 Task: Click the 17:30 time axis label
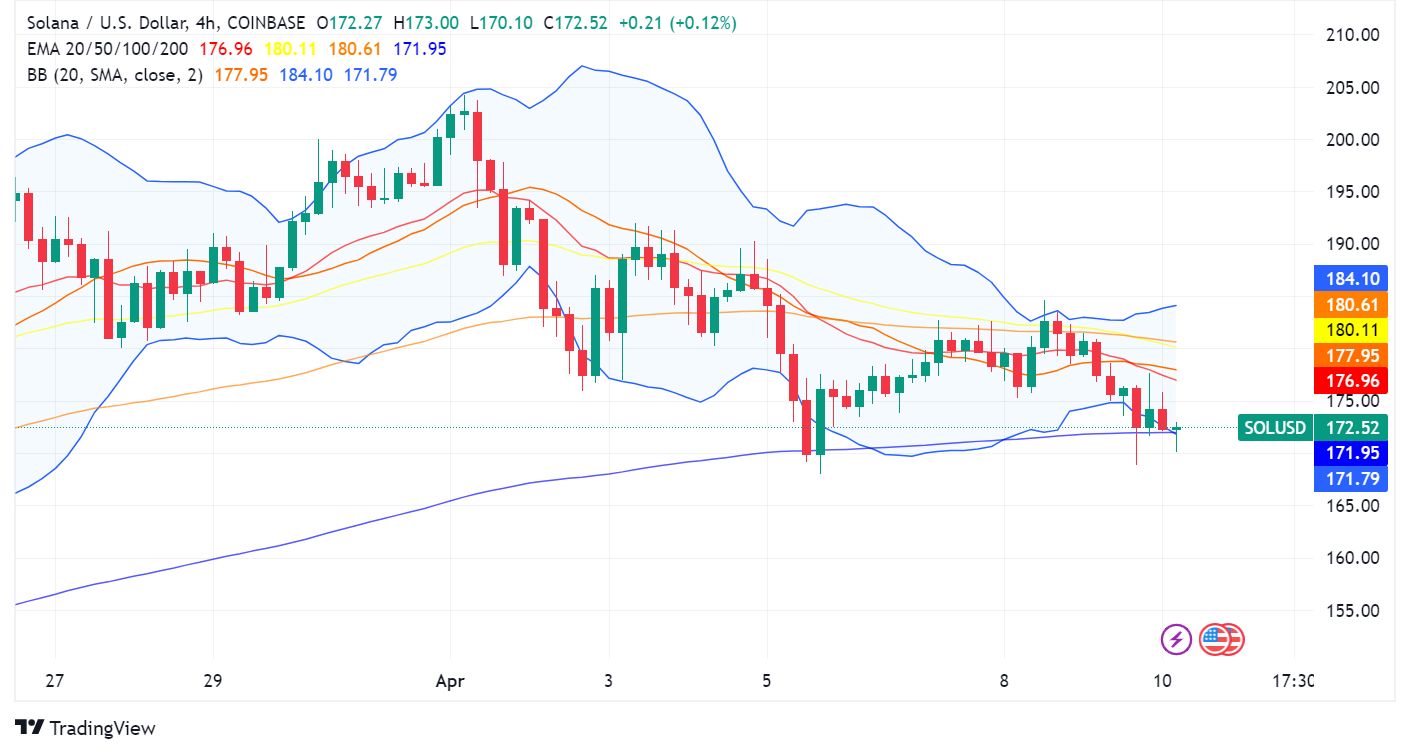click(x=1294, y=682)
